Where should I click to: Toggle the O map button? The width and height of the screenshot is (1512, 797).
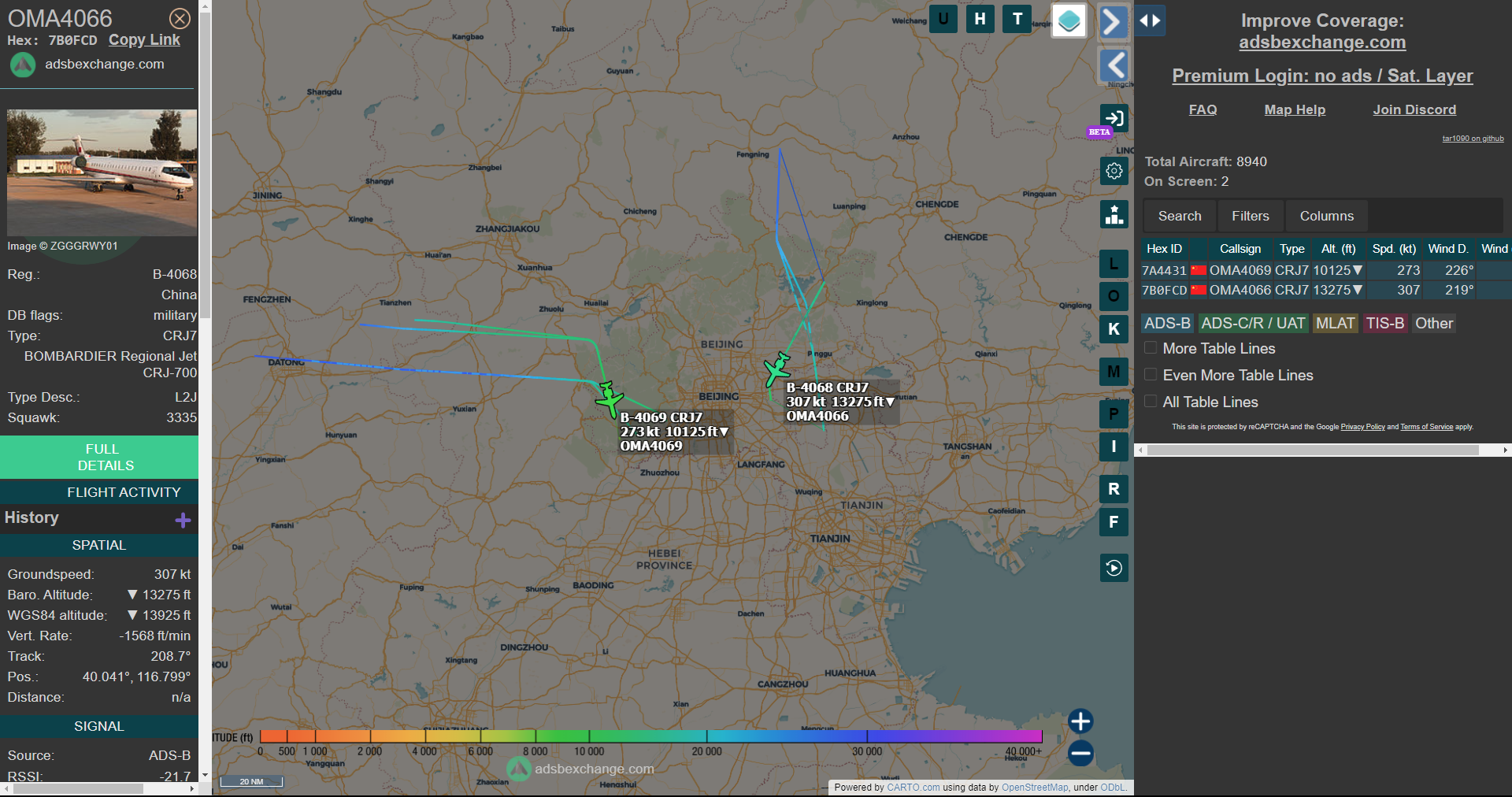[1114, 296]
